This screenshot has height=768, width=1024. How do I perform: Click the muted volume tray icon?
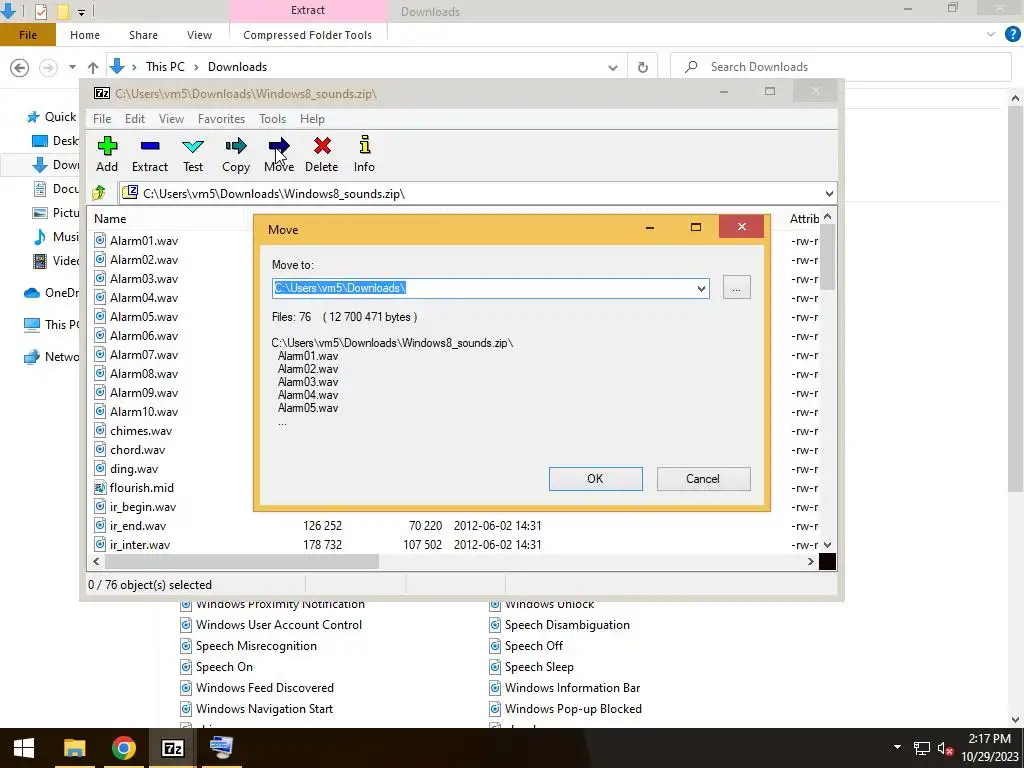(945, 748)
